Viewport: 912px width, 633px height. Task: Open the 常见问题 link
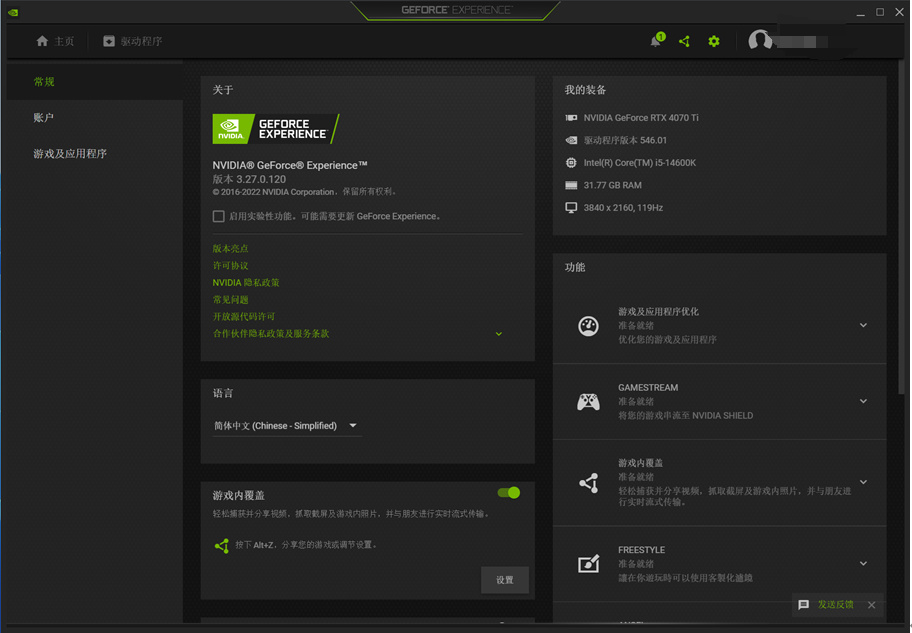point(230,300)
